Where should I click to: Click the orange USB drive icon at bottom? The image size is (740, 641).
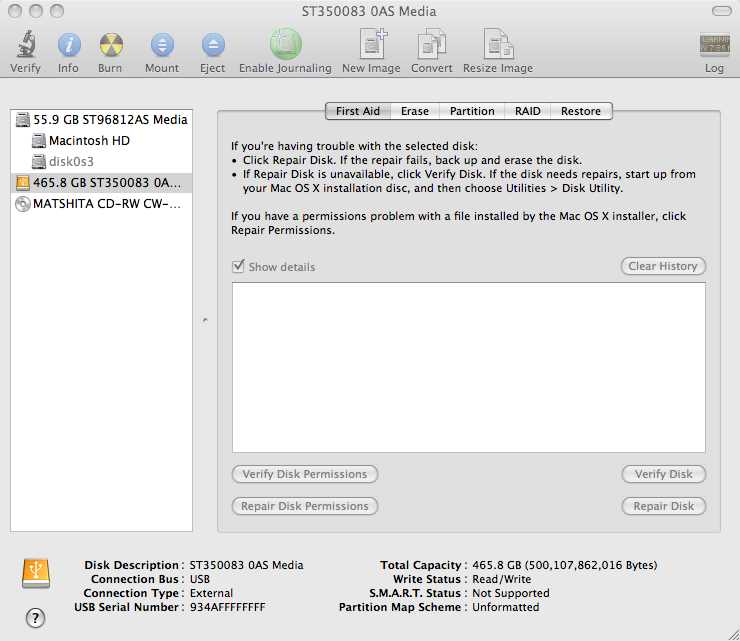pyautogui.click(x=36, y=573)
